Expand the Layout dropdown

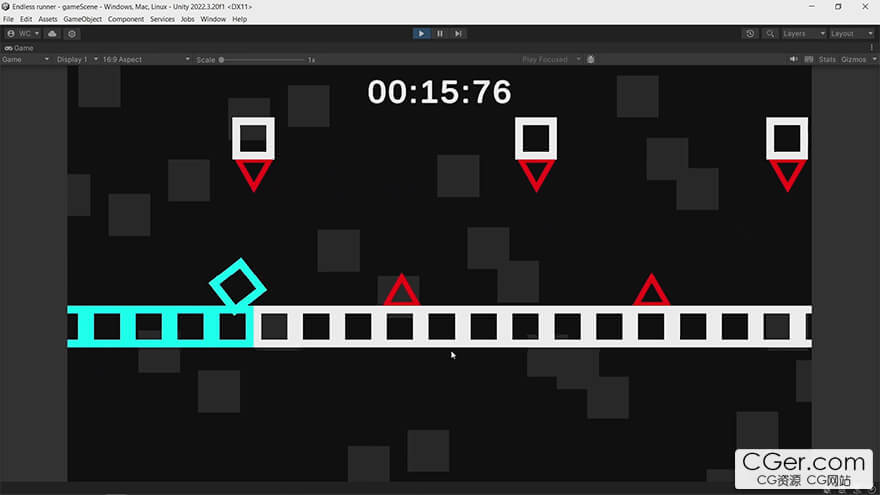click(851, 34)
